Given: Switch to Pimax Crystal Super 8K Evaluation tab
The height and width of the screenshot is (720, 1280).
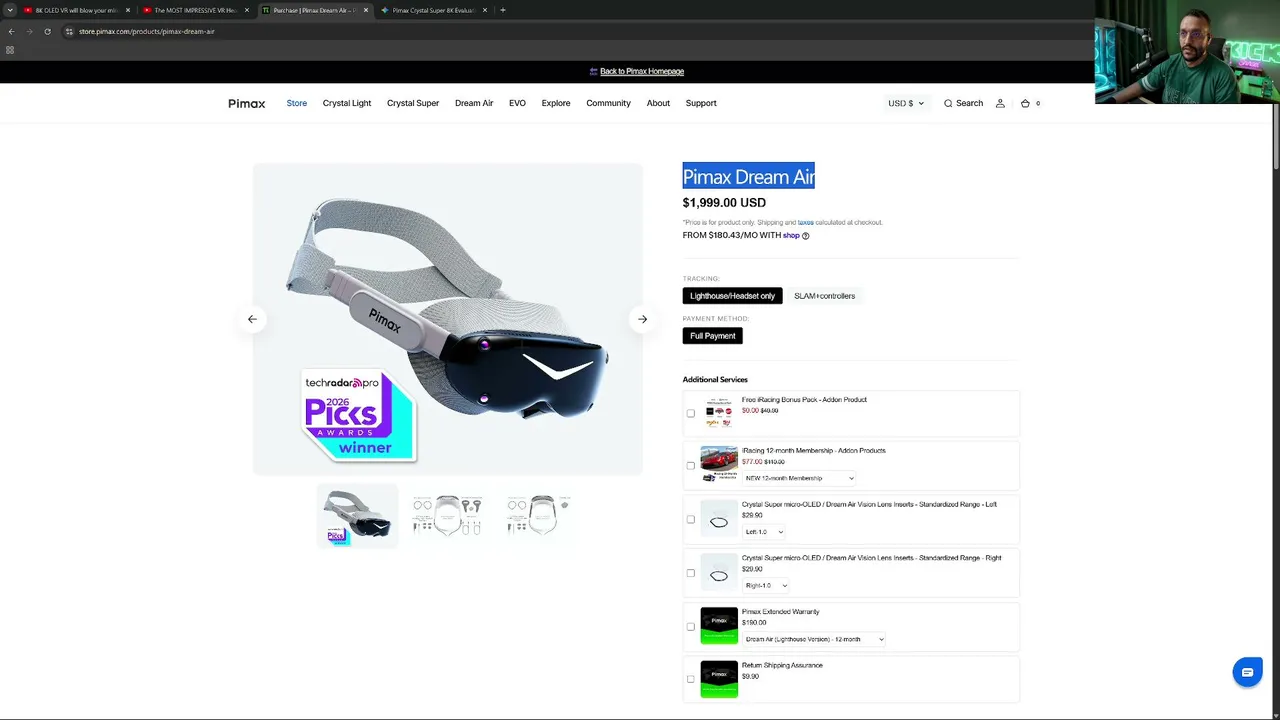Looking at the screenshot, I should tap(433, 10).
